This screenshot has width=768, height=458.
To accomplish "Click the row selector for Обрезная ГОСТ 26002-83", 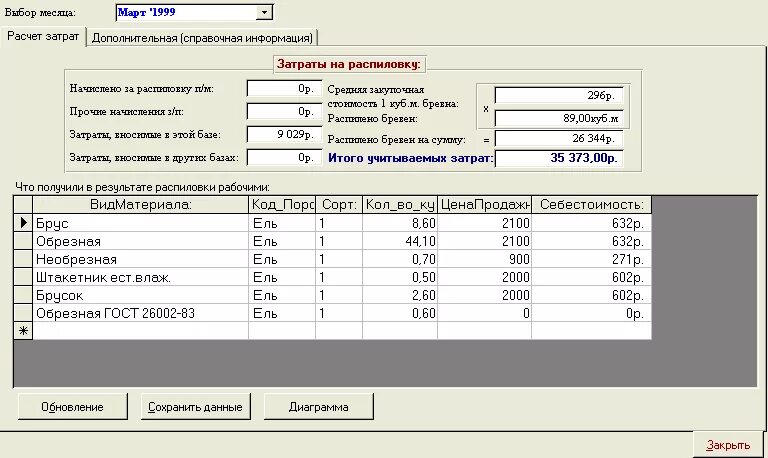I will click(x=23, y=313).
